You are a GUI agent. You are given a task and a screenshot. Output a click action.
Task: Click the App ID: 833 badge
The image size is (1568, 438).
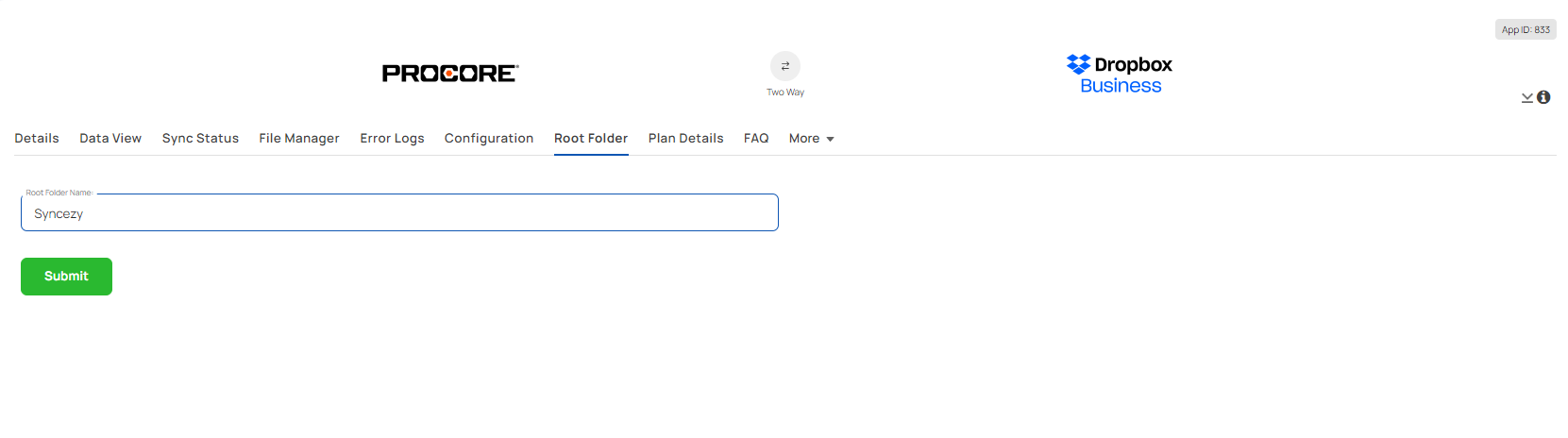(1526, 29)
